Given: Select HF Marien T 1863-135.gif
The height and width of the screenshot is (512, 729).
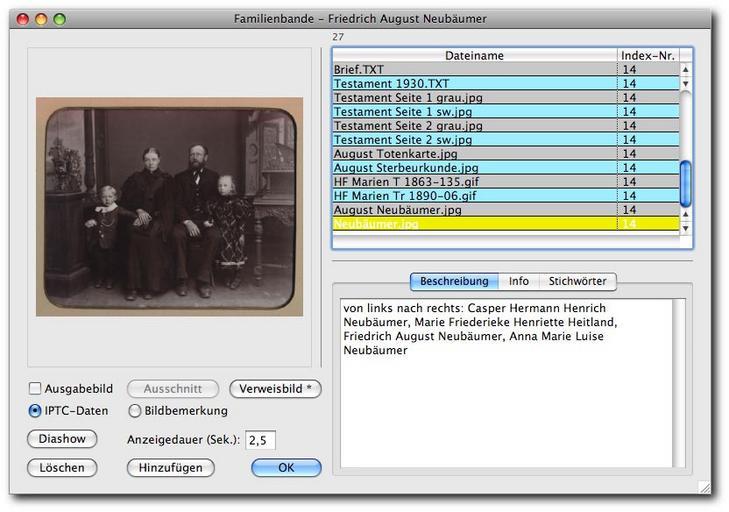Looking at the screenshot, I should (506, 182).
